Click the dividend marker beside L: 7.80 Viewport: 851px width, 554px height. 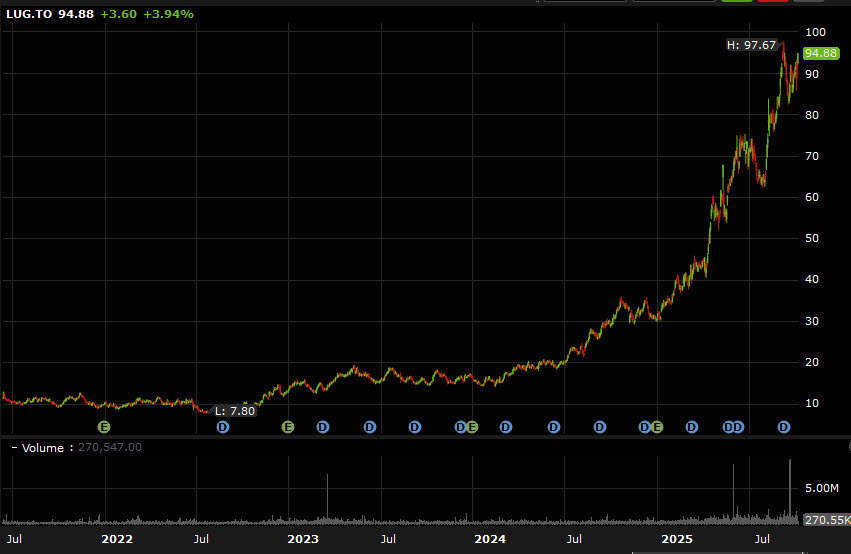[223, 427]
